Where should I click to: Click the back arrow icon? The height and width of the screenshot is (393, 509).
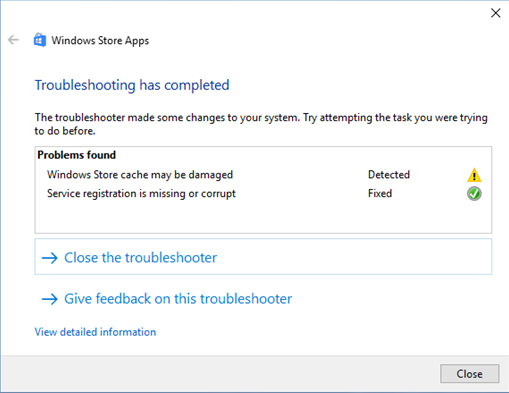coord(13,40)
